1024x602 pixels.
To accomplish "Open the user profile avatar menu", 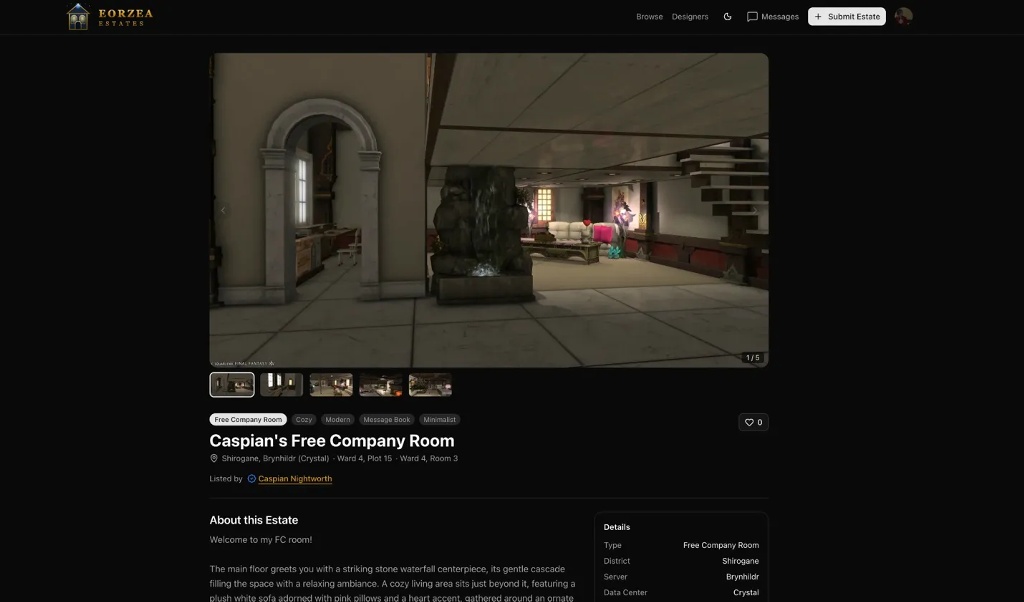I will pos(903,16).
